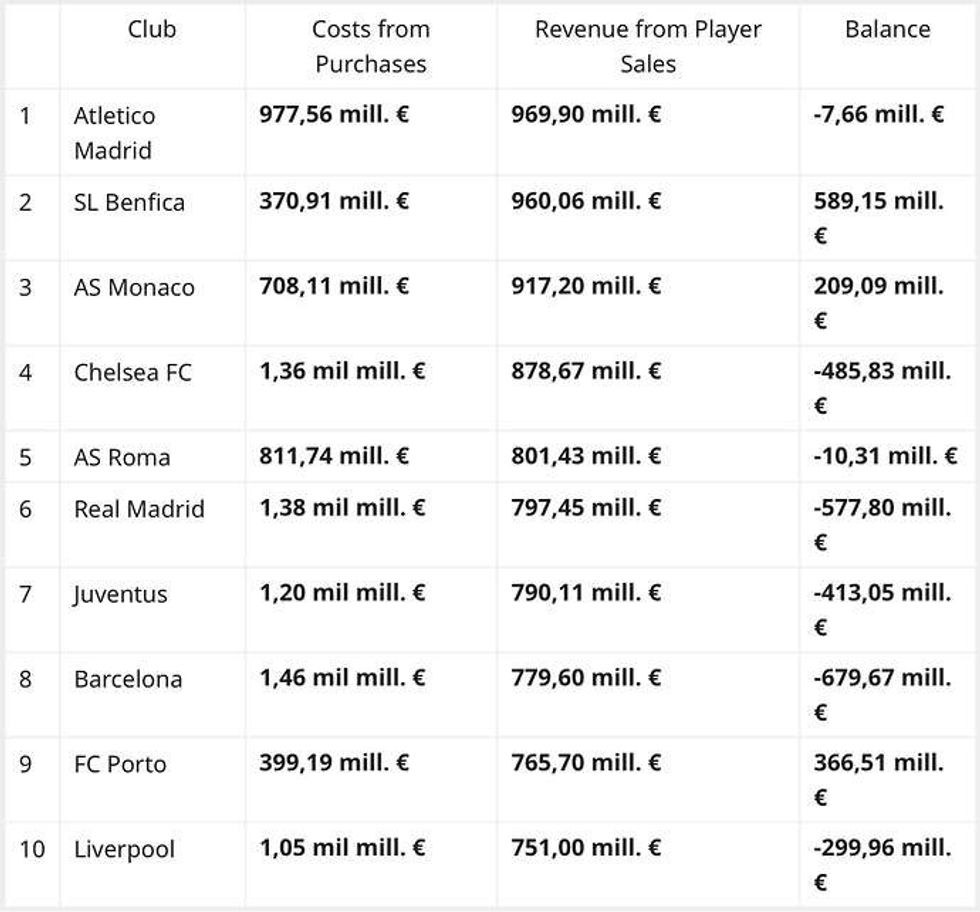This screenshot has height=912, width=980.
Task: Click the Costs from Purchases column header
Action: coord(371,46)
